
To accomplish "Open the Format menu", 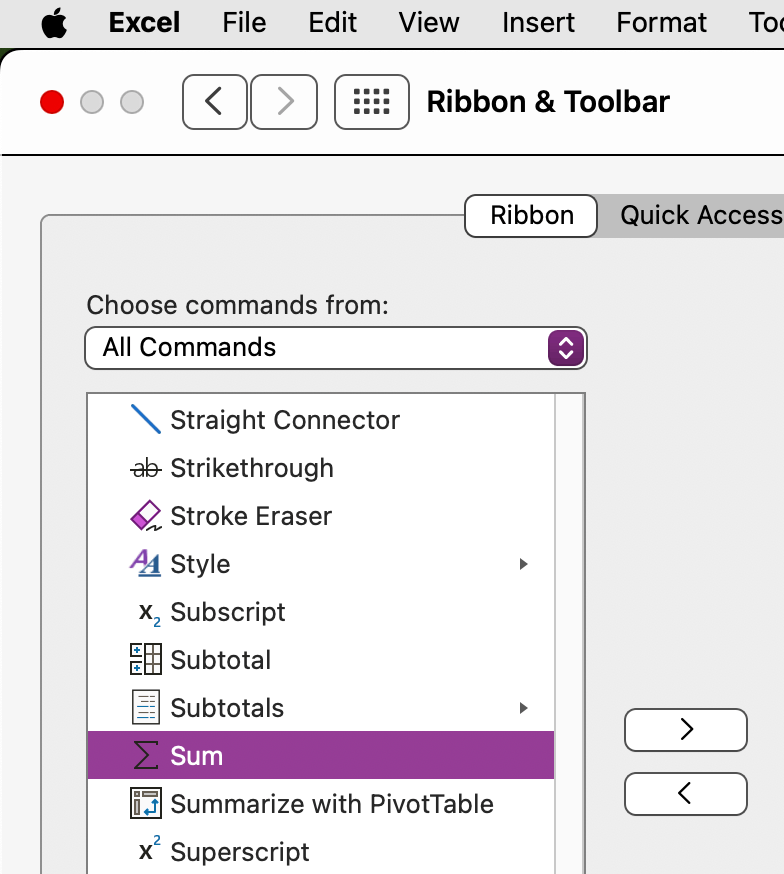I will 661,23.
